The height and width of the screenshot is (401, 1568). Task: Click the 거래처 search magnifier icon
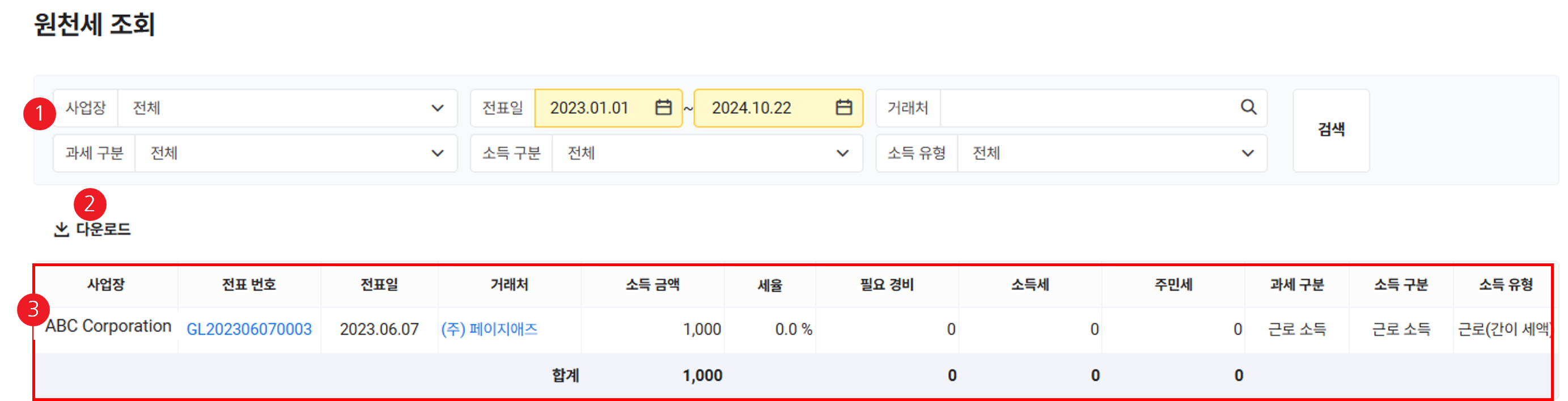point(1248,108)
